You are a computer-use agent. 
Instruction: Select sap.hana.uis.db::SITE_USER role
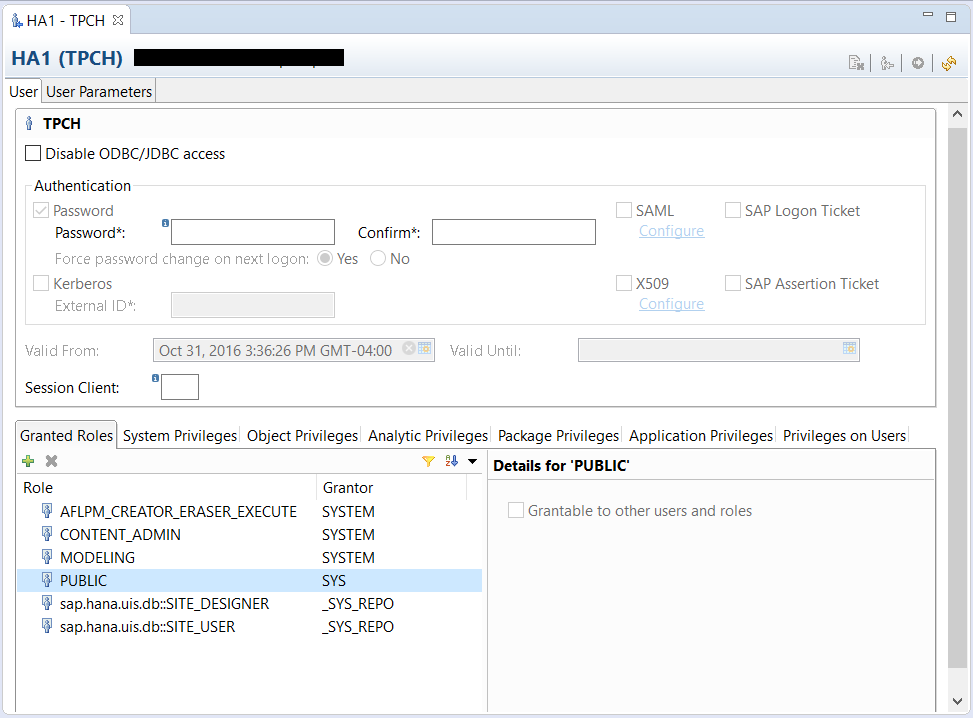click(x=249, y=626)
